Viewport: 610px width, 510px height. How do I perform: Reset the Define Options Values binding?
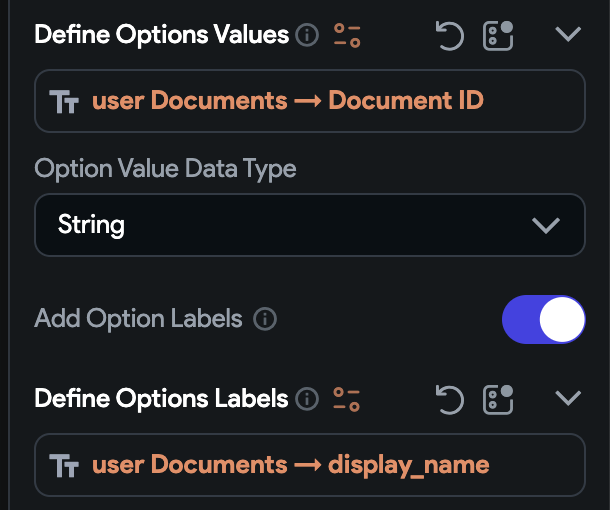point(450,36)
